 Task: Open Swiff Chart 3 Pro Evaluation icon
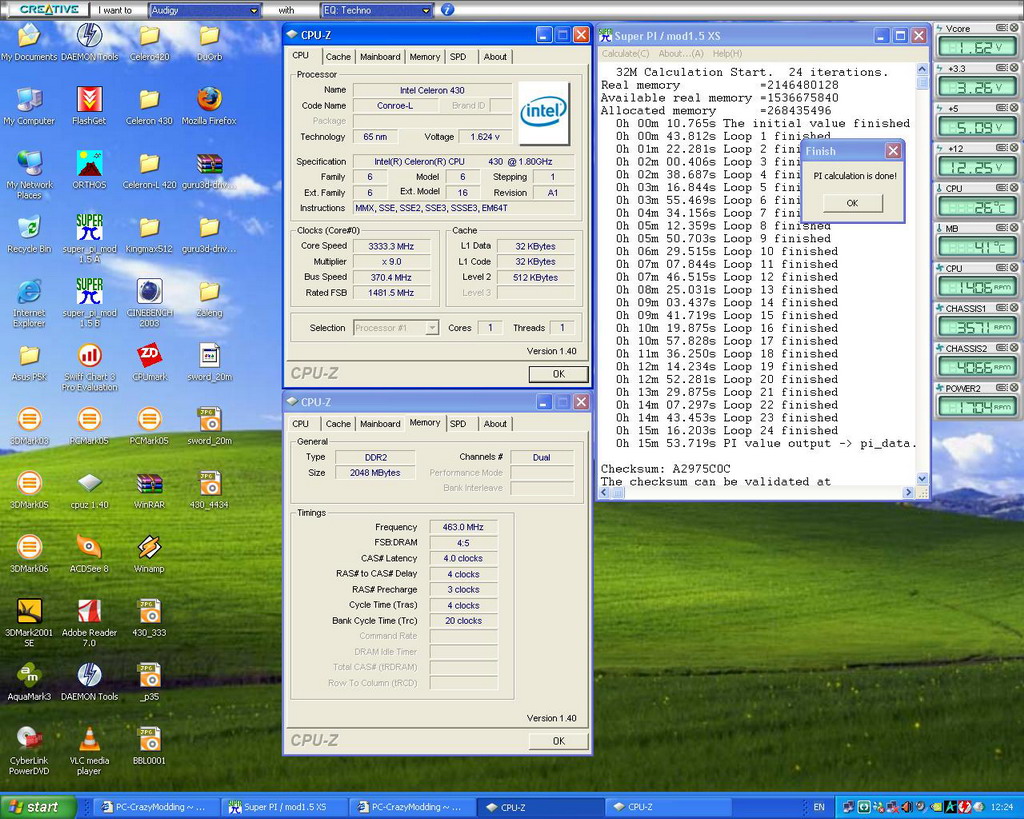pos(89,366)
